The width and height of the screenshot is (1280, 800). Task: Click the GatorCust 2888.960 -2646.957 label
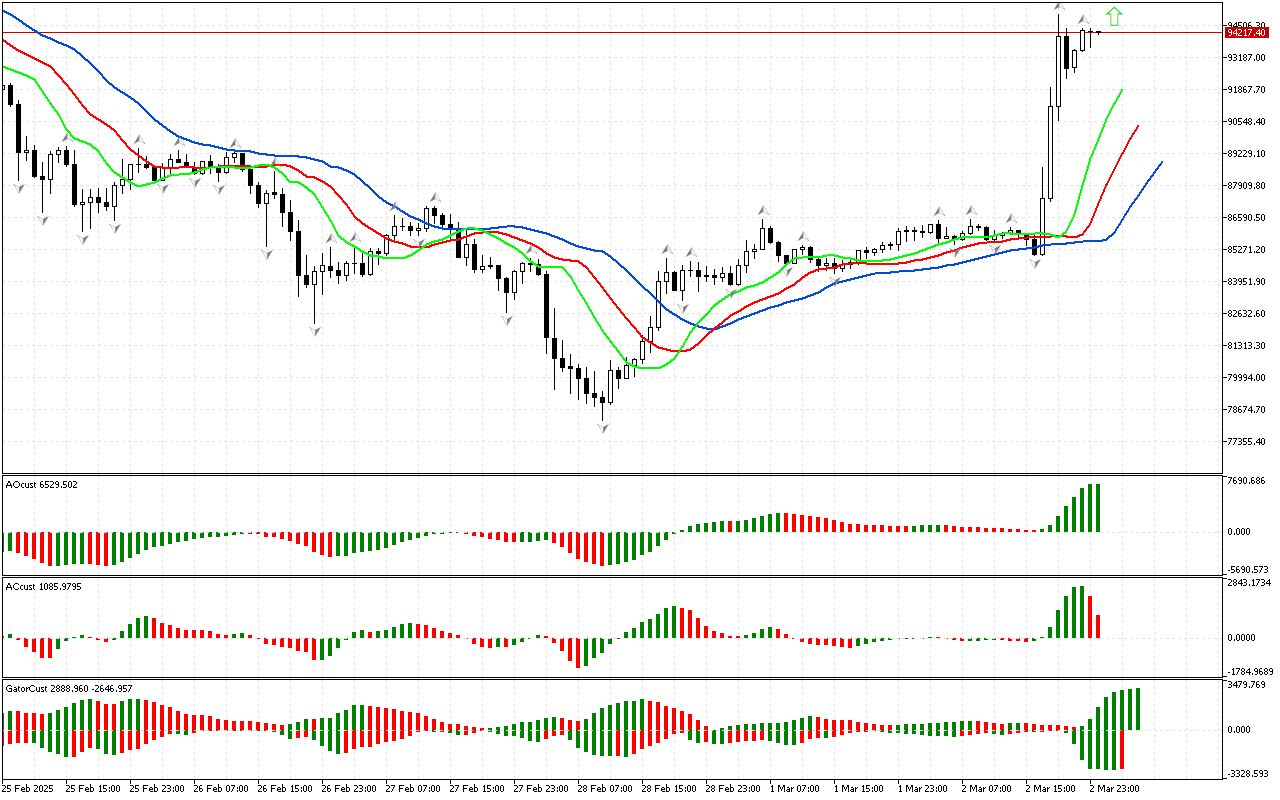pyautogui.click(x=69, y=688)
